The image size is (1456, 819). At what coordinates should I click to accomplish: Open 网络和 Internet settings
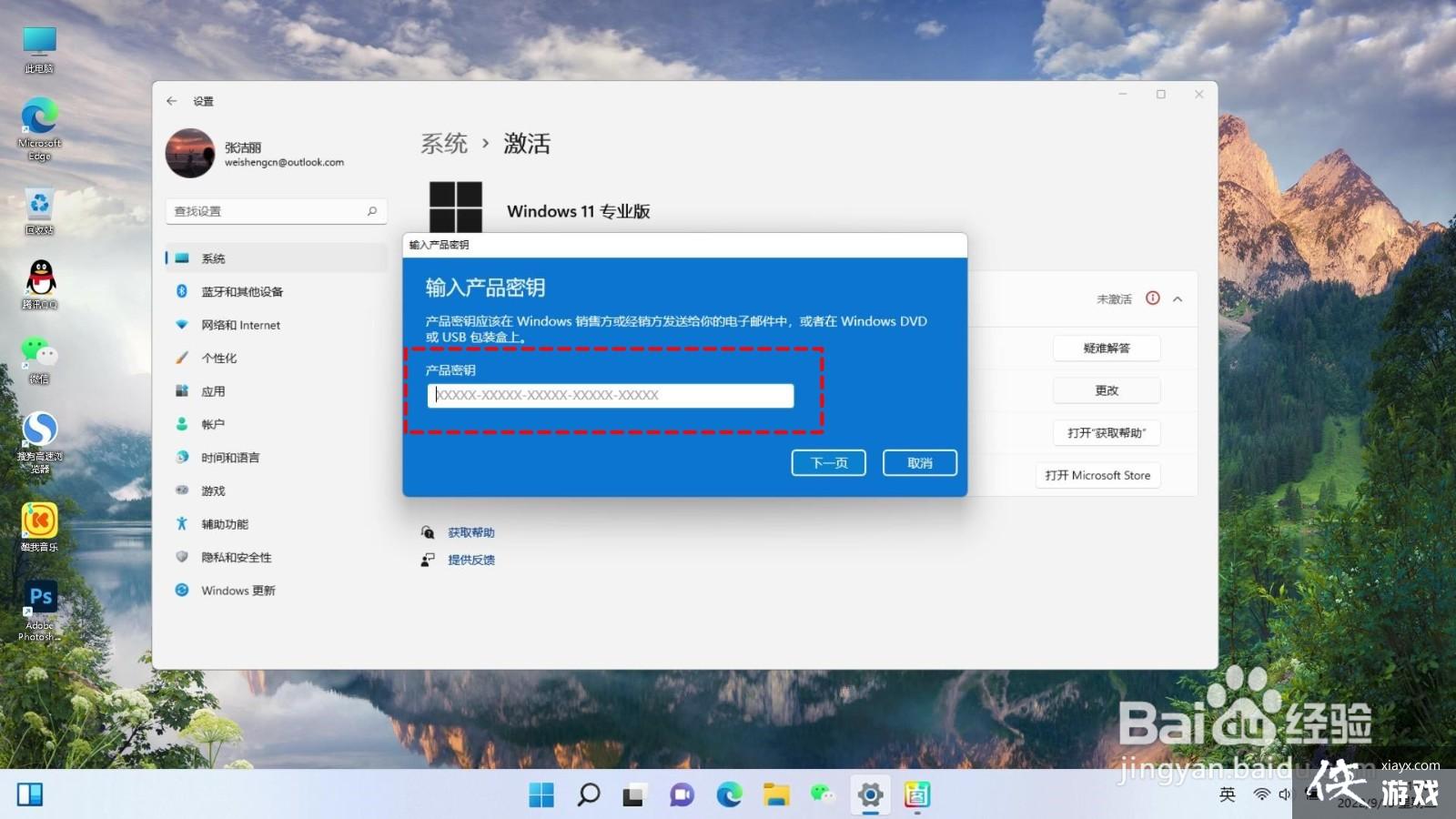click(x=276, y=325)
